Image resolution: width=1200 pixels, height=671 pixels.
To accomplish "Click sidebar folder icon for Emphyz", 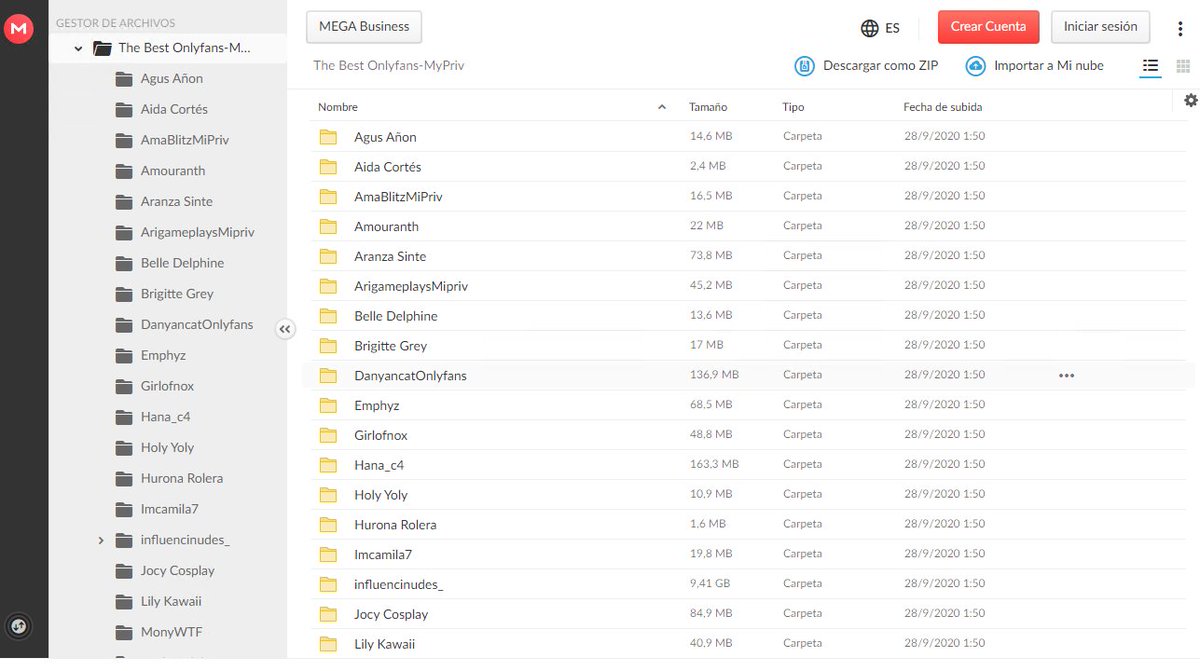I will pos(124,355).
